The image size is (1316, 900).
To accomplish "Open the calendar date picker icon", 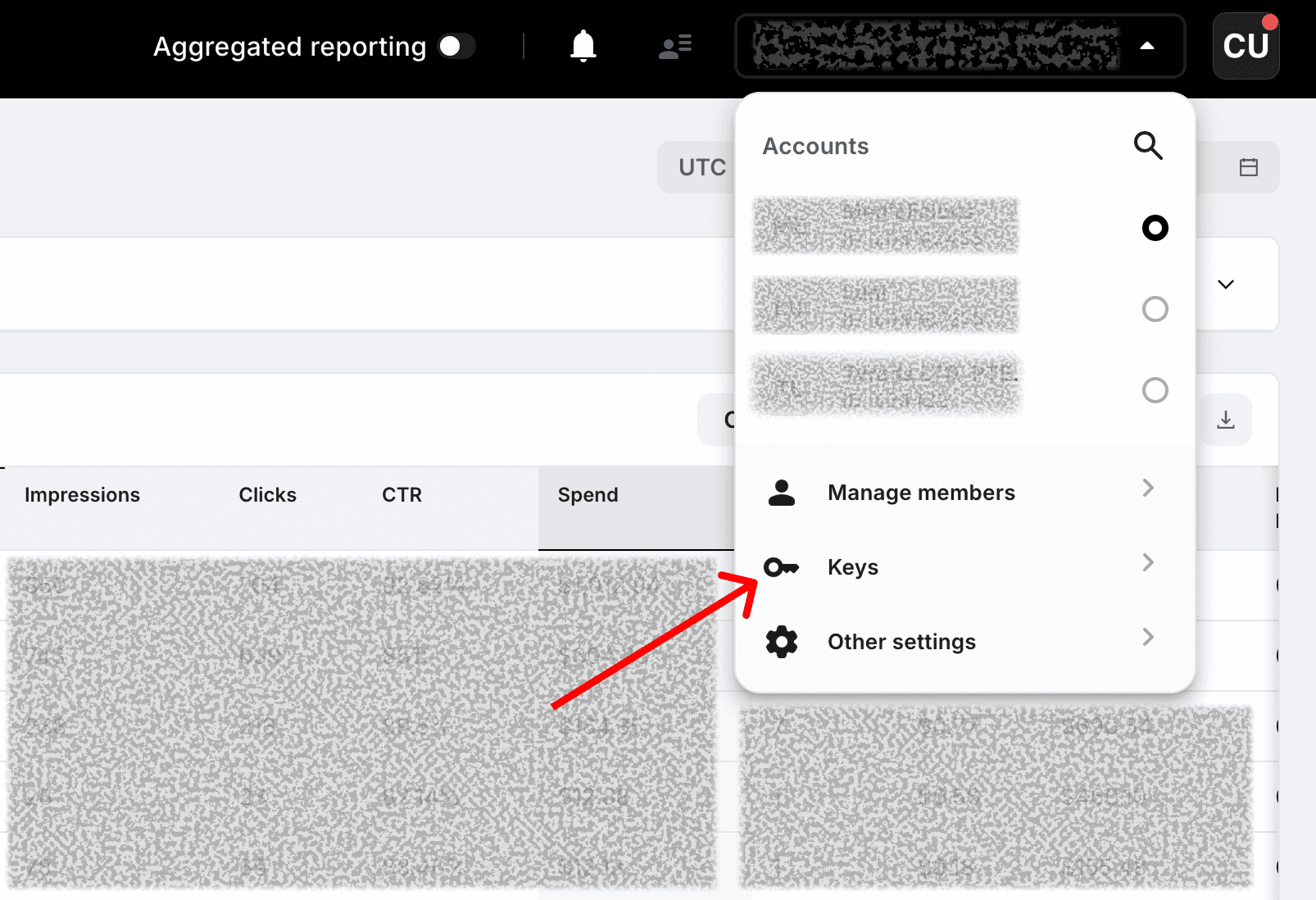I will pyautogui.click(x=1248, y=167).
